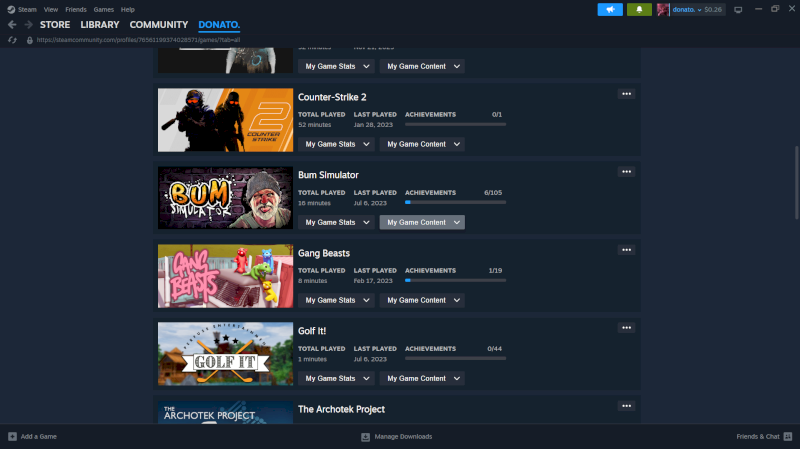Click the Golf It game thumbnail
This screenshot has width=800, height=449.
pyautogui.click(x=226, y=354)
